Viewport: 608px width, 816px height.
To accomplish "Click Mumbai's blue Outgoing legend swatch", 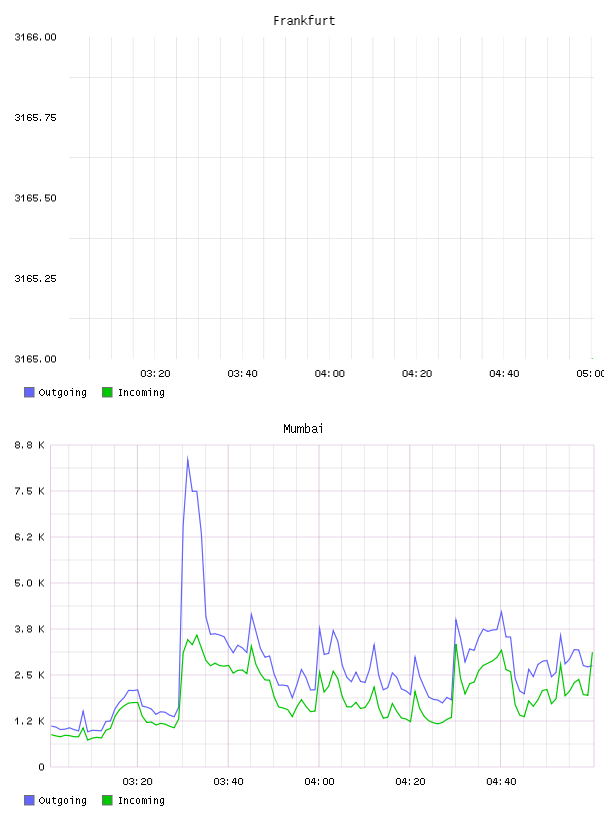I will (29, 800).
